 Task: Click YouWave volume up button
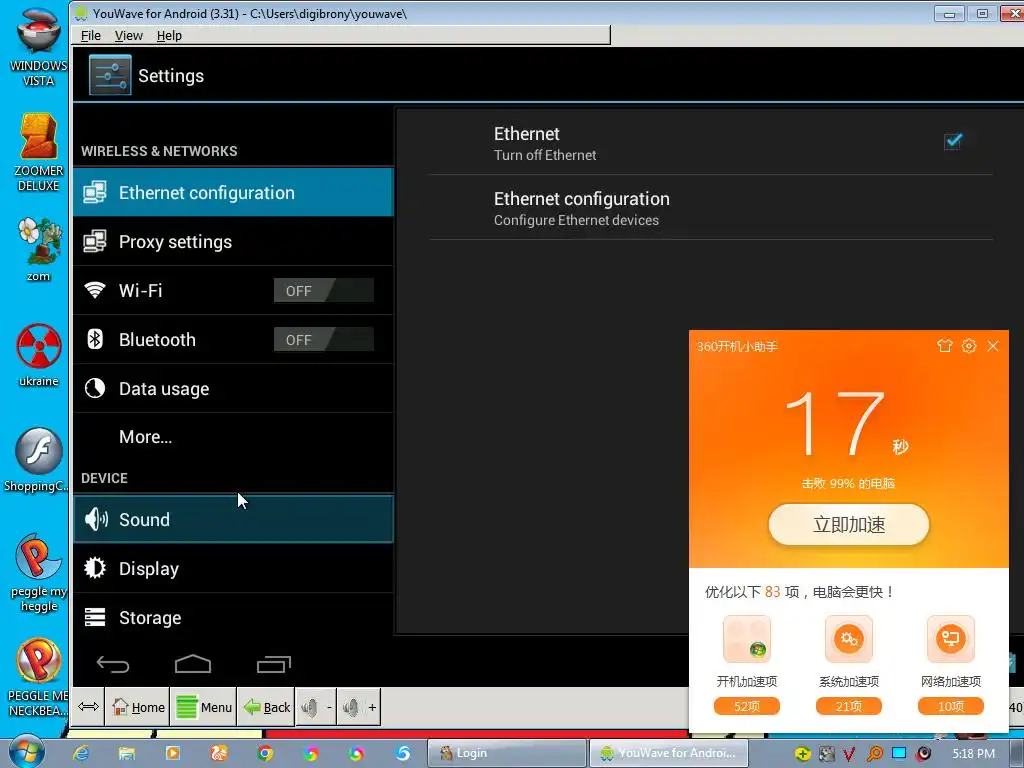pos(359,707)
